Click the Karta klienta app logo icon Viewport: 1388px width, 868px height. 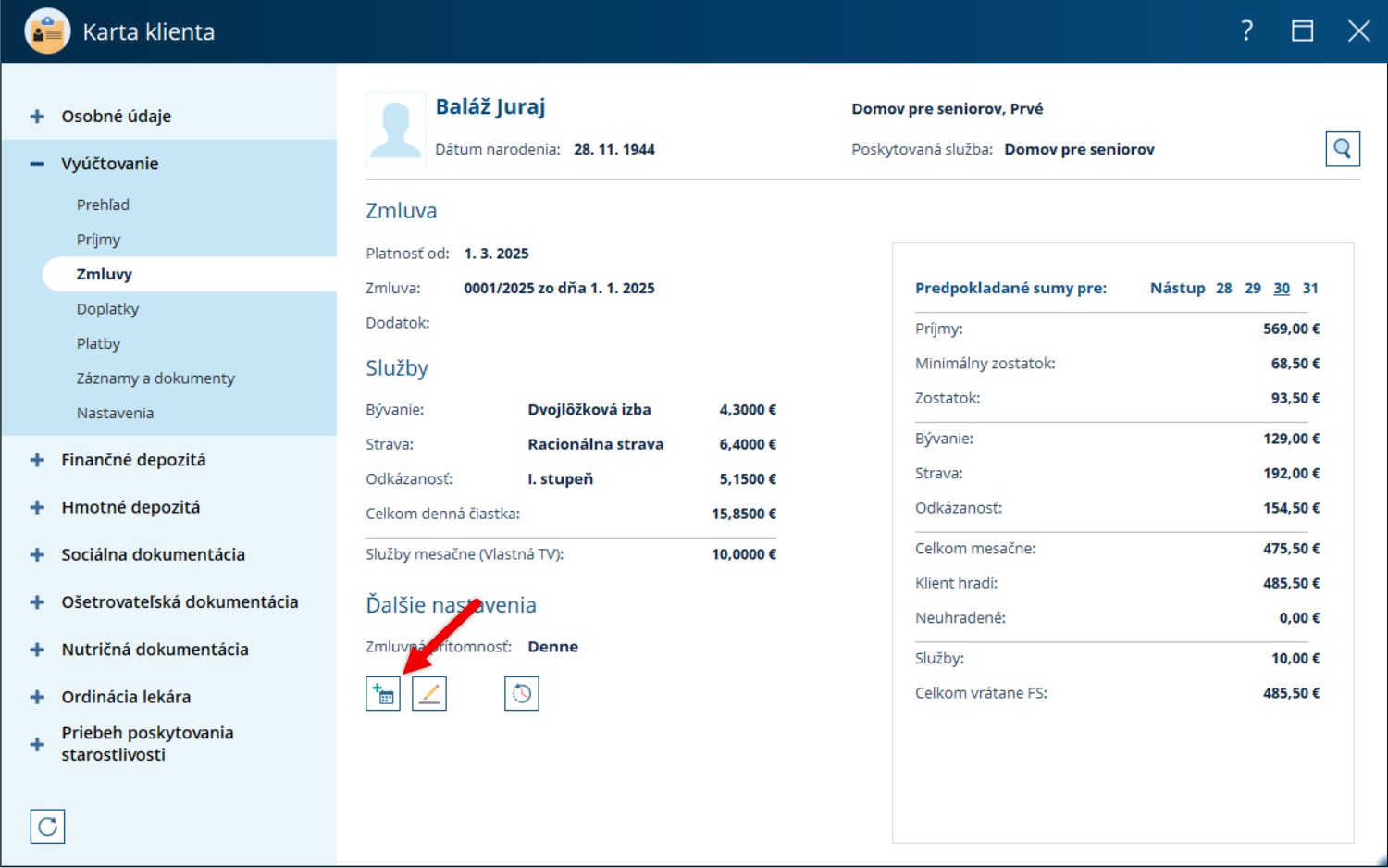[x=47, y=31]
